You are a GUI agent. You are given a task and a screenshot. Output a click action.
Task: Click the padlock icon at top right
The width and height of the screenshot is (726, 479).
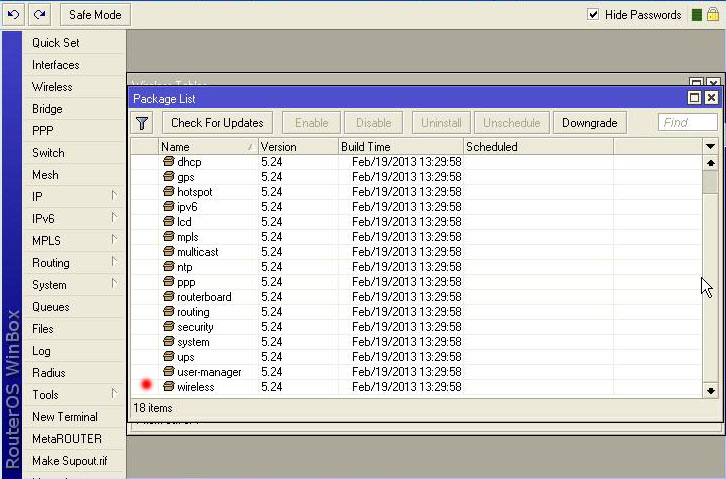click(x=713, y=14)
